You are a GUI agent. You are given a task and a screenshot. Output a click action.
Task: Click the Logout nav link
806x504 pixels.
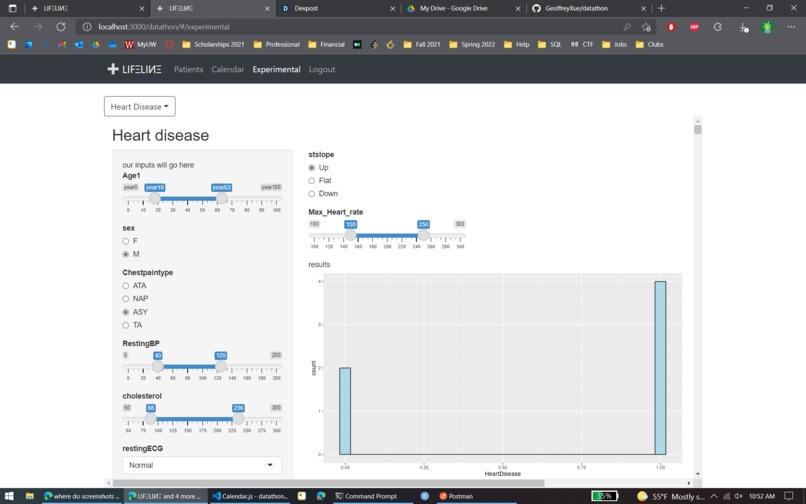tap(322, 69)
